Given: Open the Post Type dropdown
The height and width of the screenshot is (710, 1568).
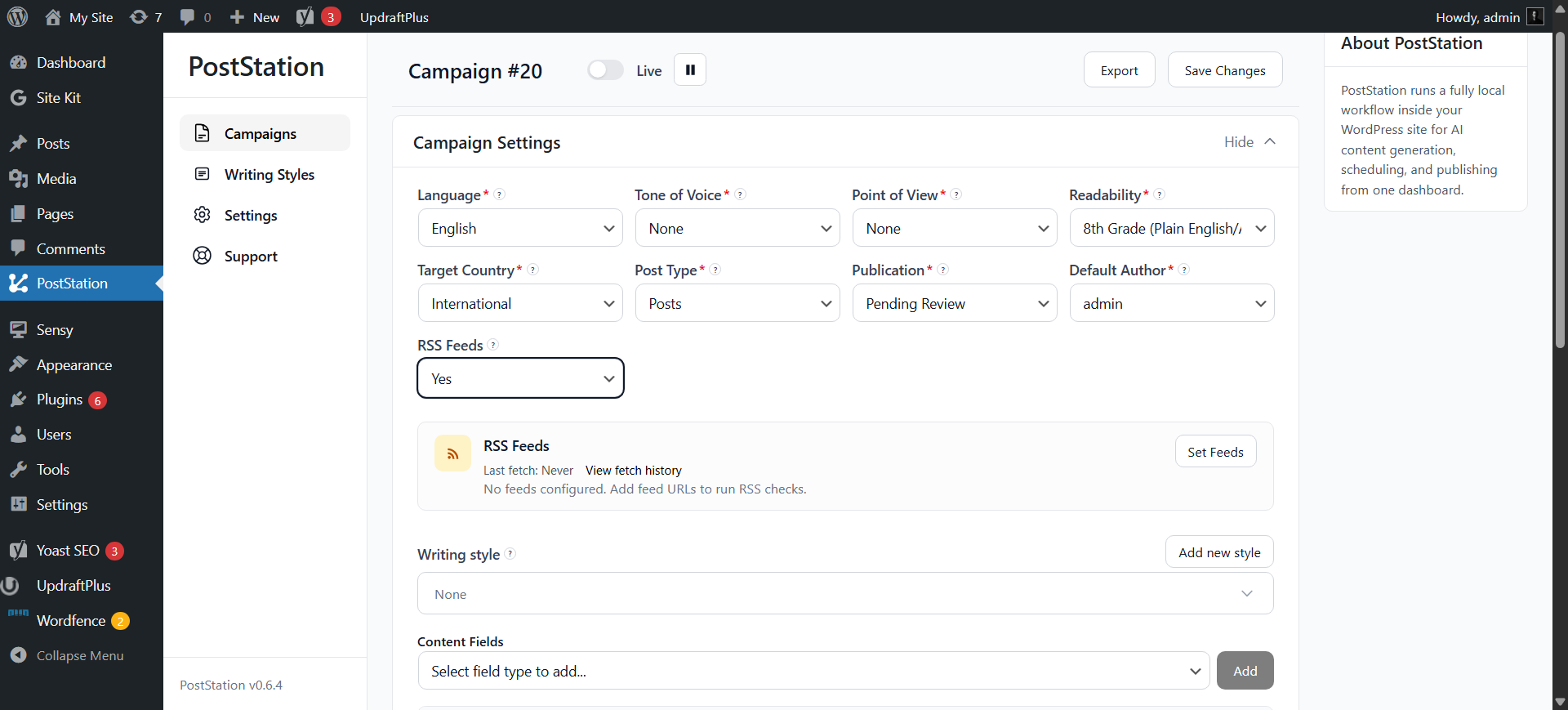Looking at the screenshot, I should coord(737,303).
